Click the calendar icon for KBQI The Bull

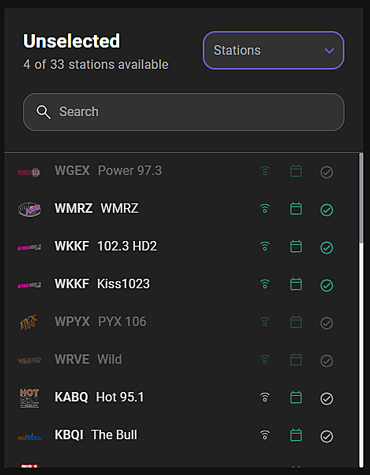296,435
